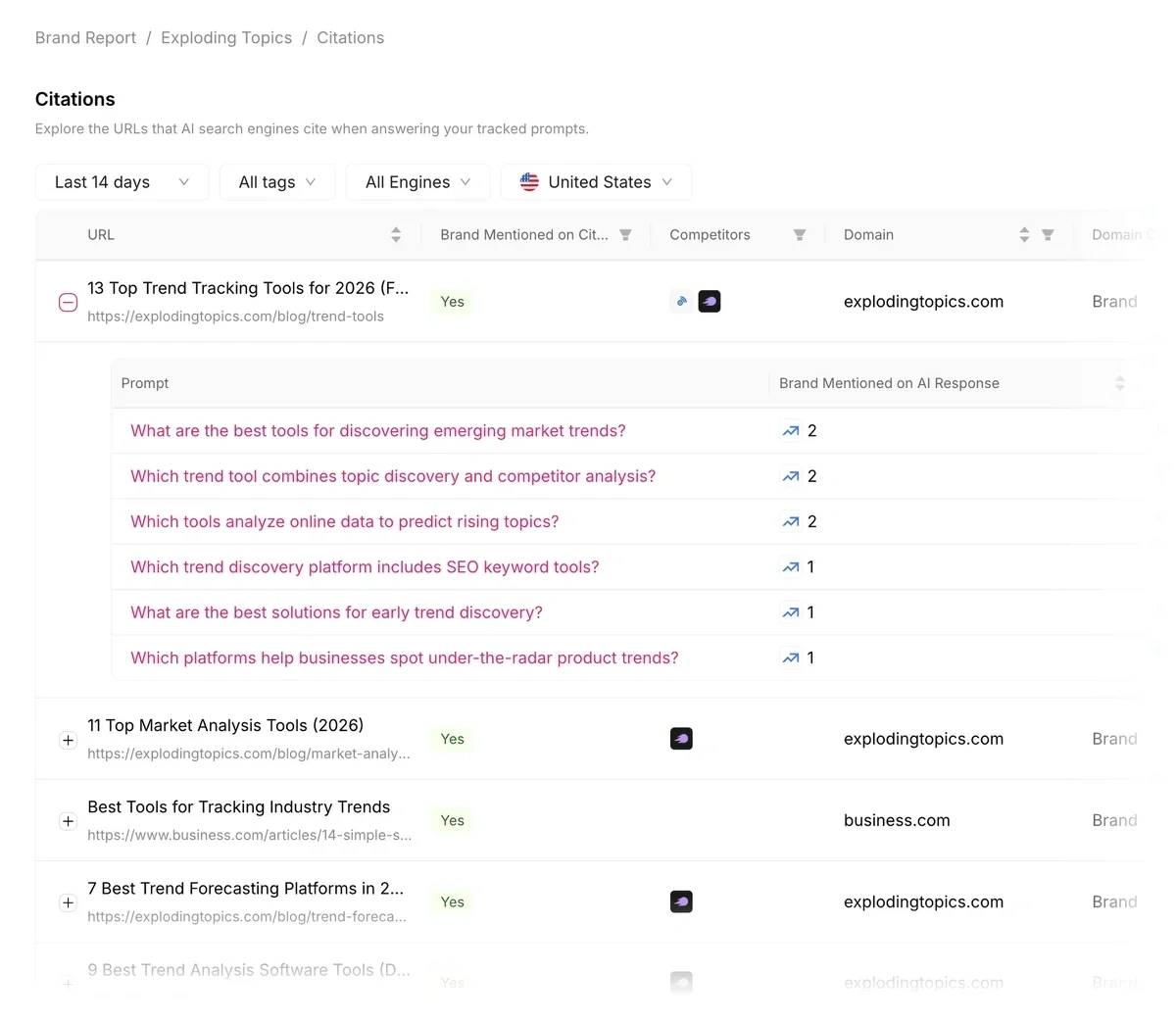Click the Citations page heading
The height and width of the screenshot is (1023, 1176).
pos(75,99)
